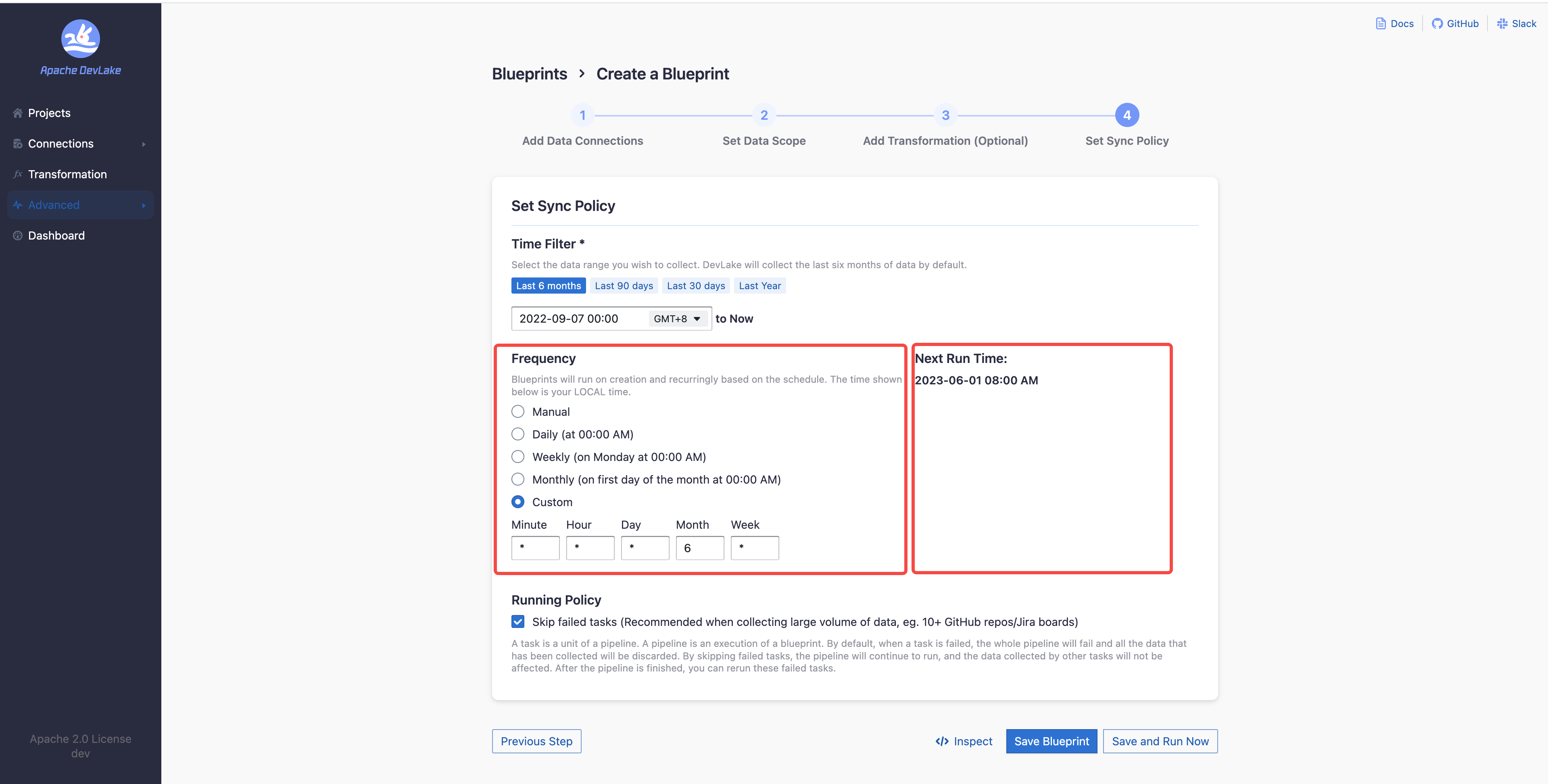Open the GMT+8 timezone dropdown
Screen dimensions: 1548x784
[x=677, y=319]
